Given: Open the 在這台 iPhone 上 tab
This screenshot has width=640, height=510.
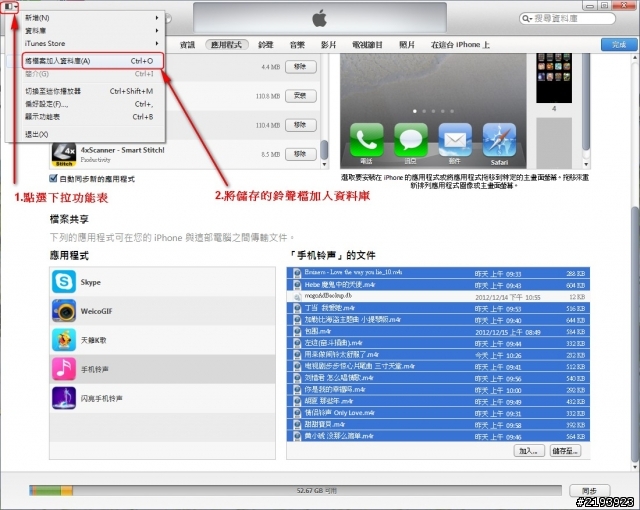Looking at the screenshot, I should 460,45.
